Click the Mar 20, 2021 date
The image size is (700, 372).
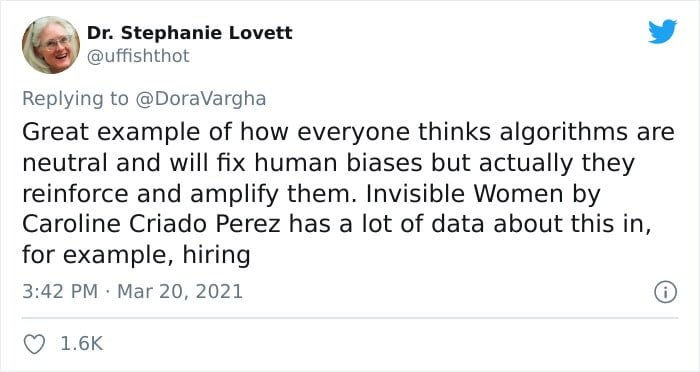[x=180, y=292]
